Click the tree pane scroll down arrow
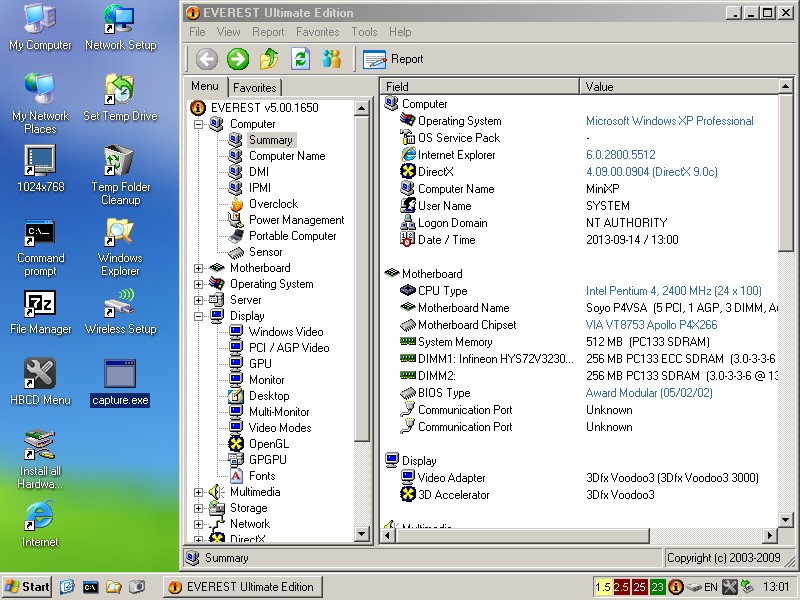800x600 pixels. point(361,534)
